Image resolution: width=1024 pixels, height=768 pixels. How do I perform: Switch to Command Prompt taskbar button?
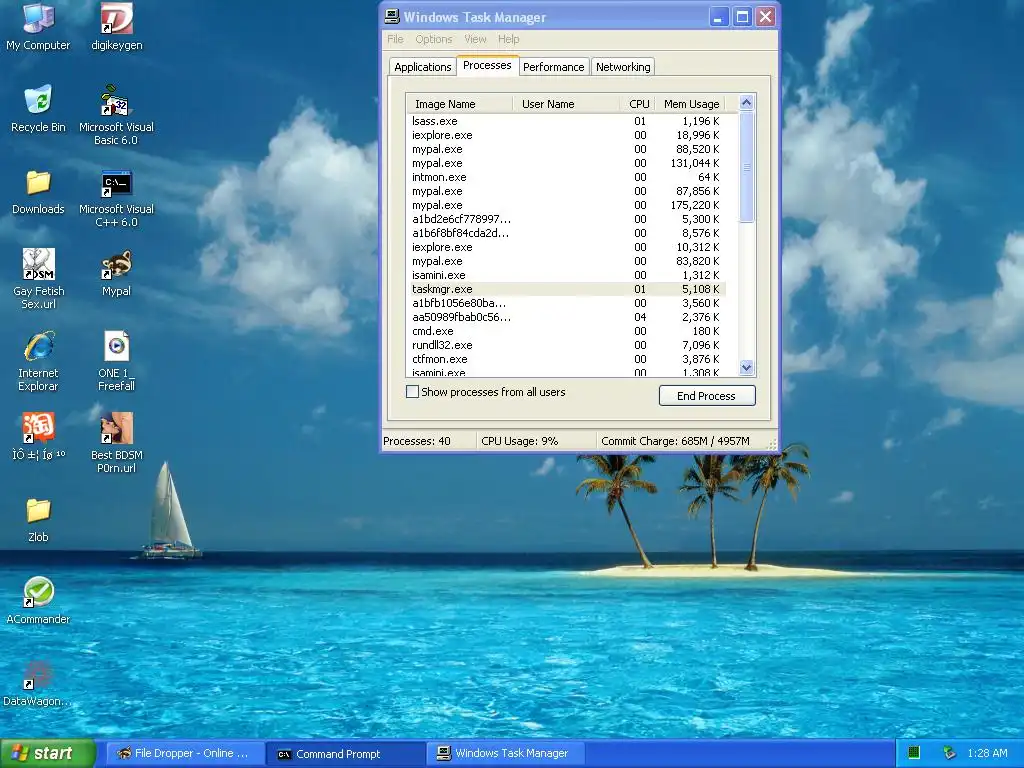(x=345, y=753)
